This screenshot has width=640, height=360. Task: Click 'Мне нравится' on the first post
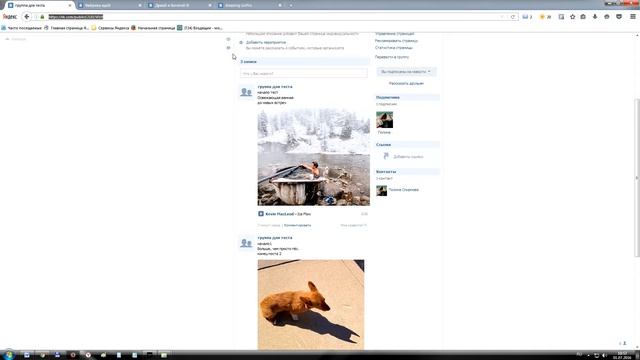click(x=353, y=225)
